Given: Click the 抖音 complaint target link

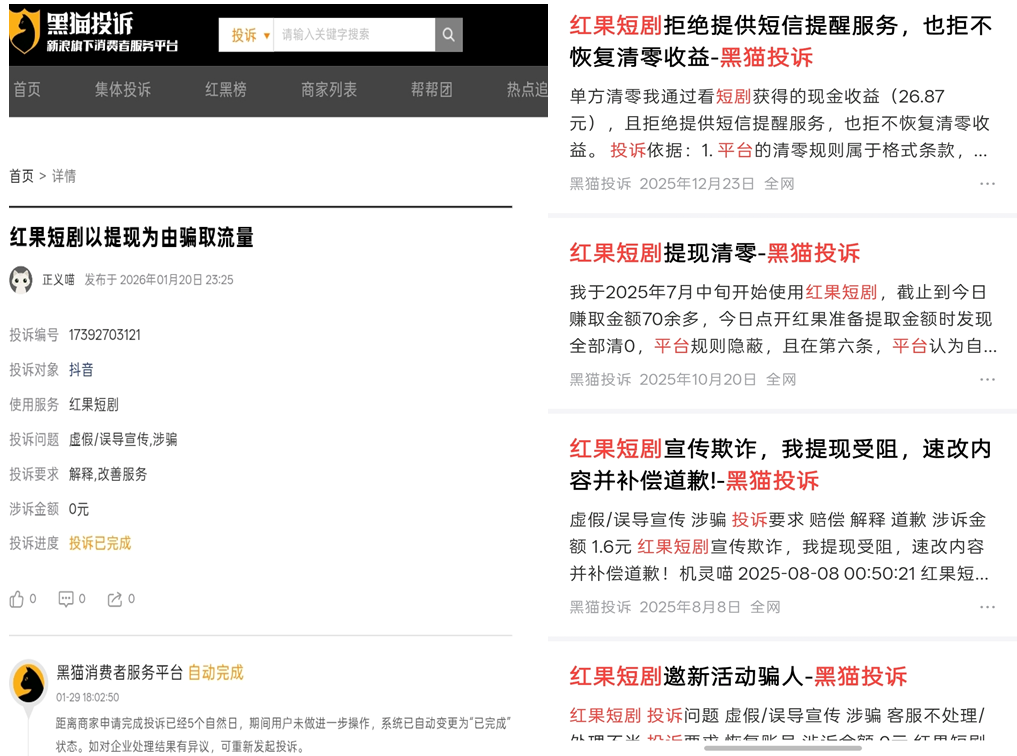Looking at the screenshot, I should click(x=81, y=370).
